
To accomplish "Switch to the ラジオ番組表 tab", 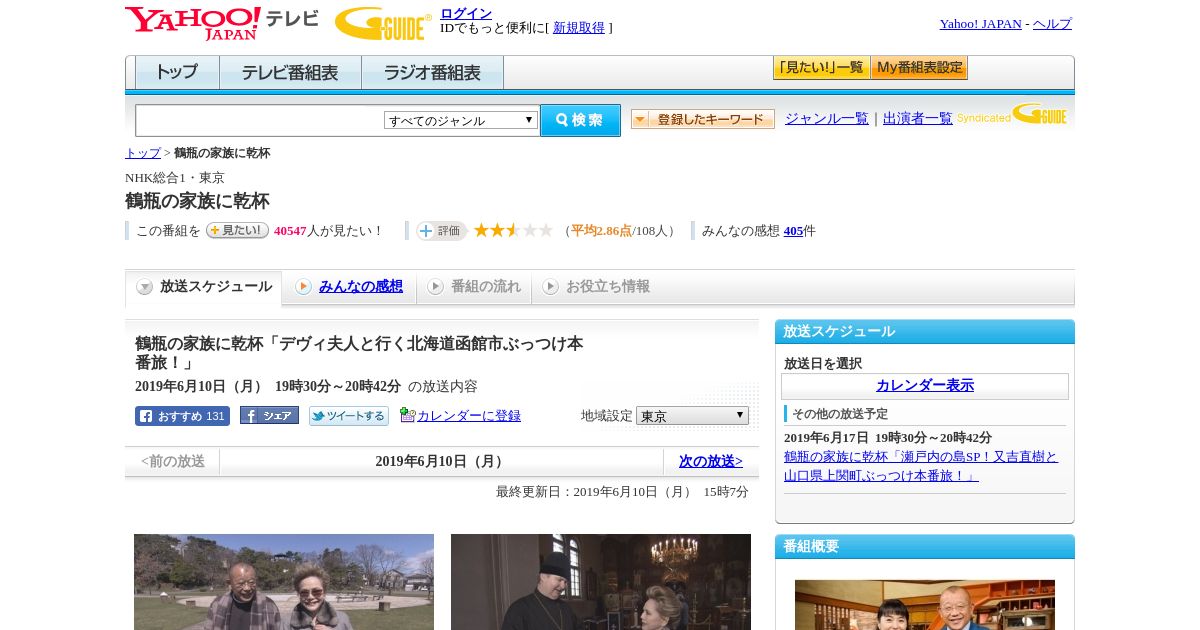I will [x=432, y=73].
